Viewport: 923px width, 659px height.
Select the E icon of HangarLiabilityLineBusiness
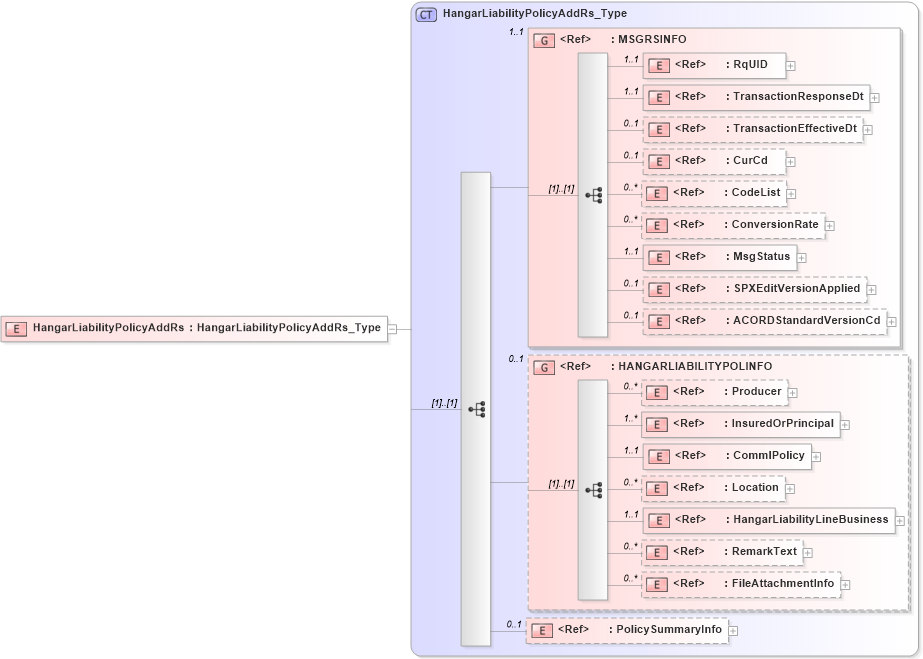click(659, 520)
